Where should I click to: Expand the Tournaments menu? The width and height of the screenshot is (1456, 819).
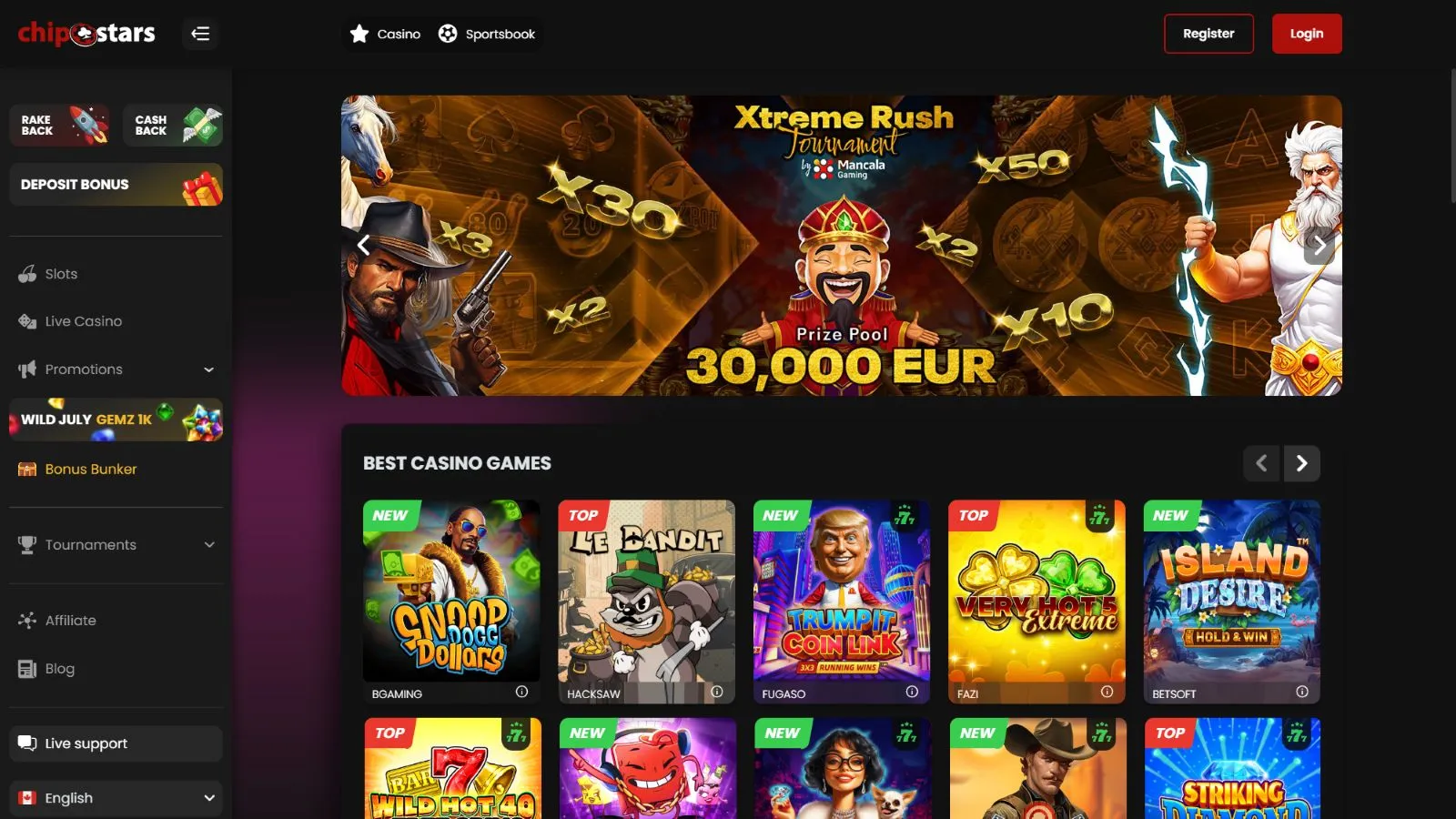click(116, 545)
